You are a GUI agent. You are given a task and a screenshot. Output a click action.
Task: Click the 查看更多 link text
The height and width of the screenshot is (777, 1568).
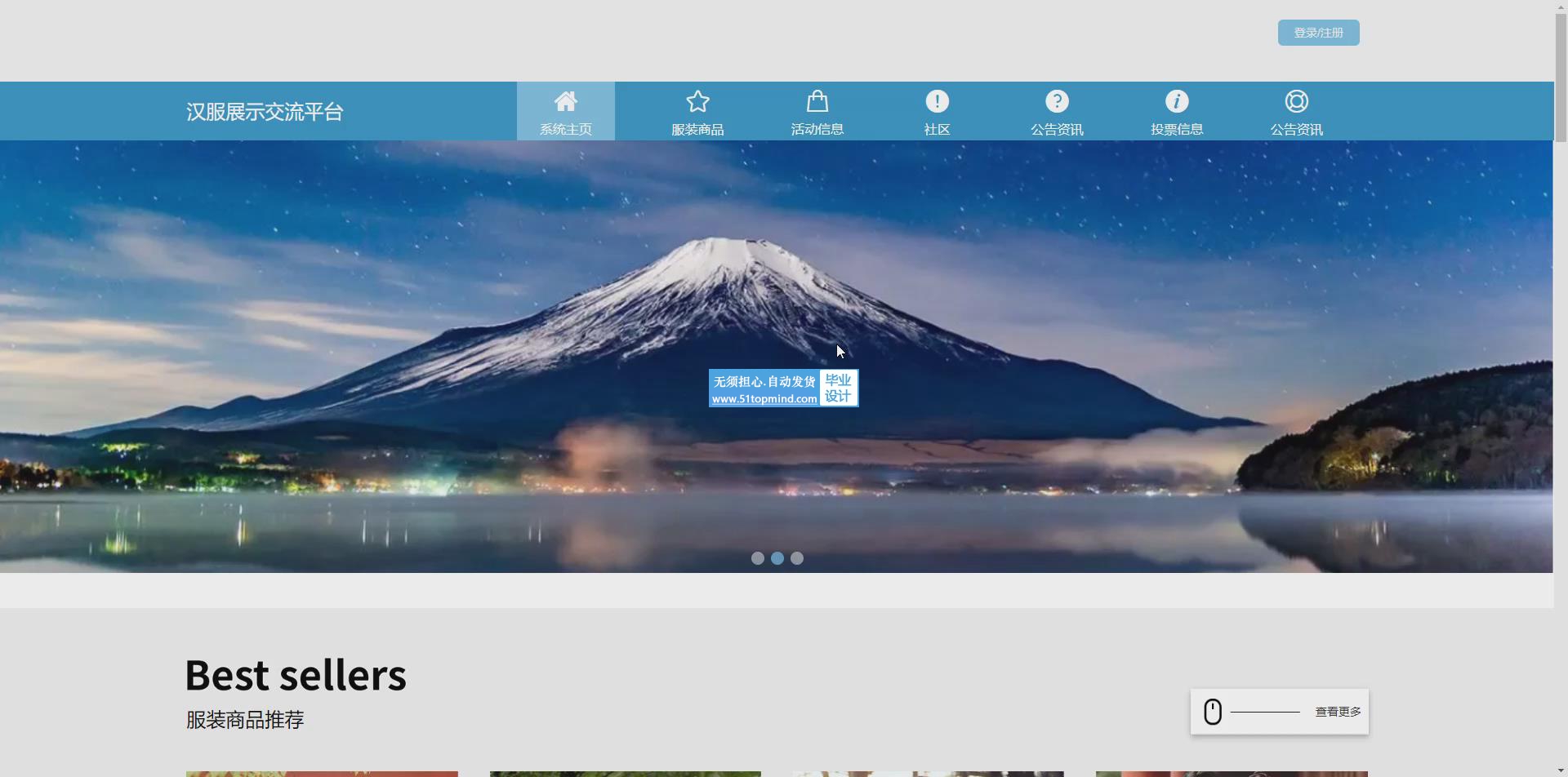pos(1338,712)
